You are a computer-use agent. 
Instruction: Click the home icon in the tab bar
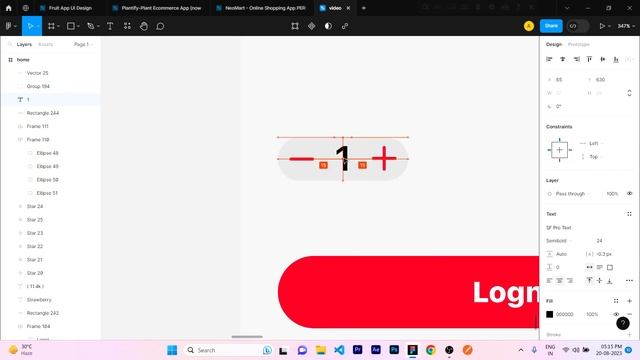(9, 8)
